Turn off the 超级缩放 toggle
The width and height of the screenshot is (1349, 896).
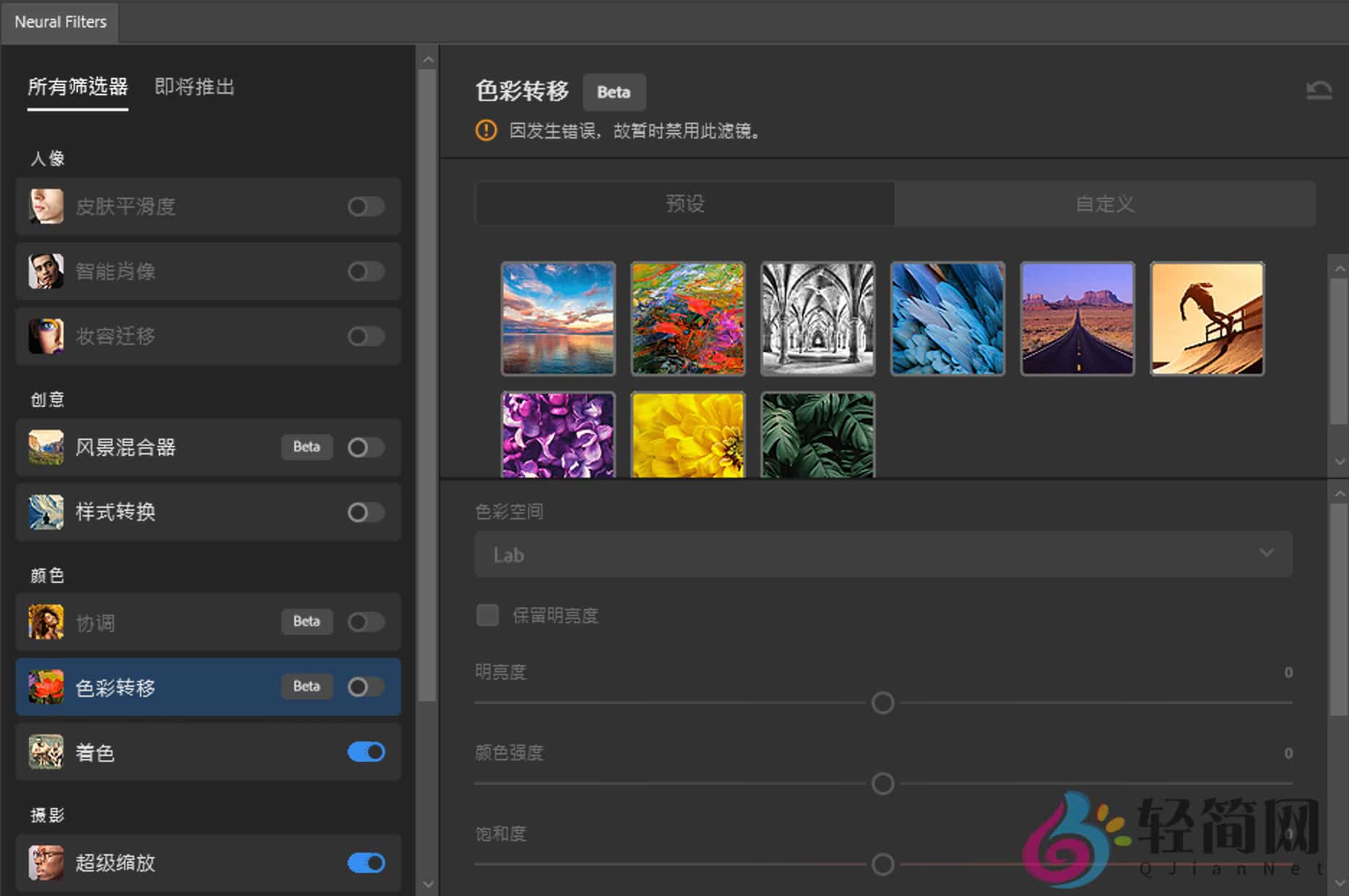tap(365, 863)
